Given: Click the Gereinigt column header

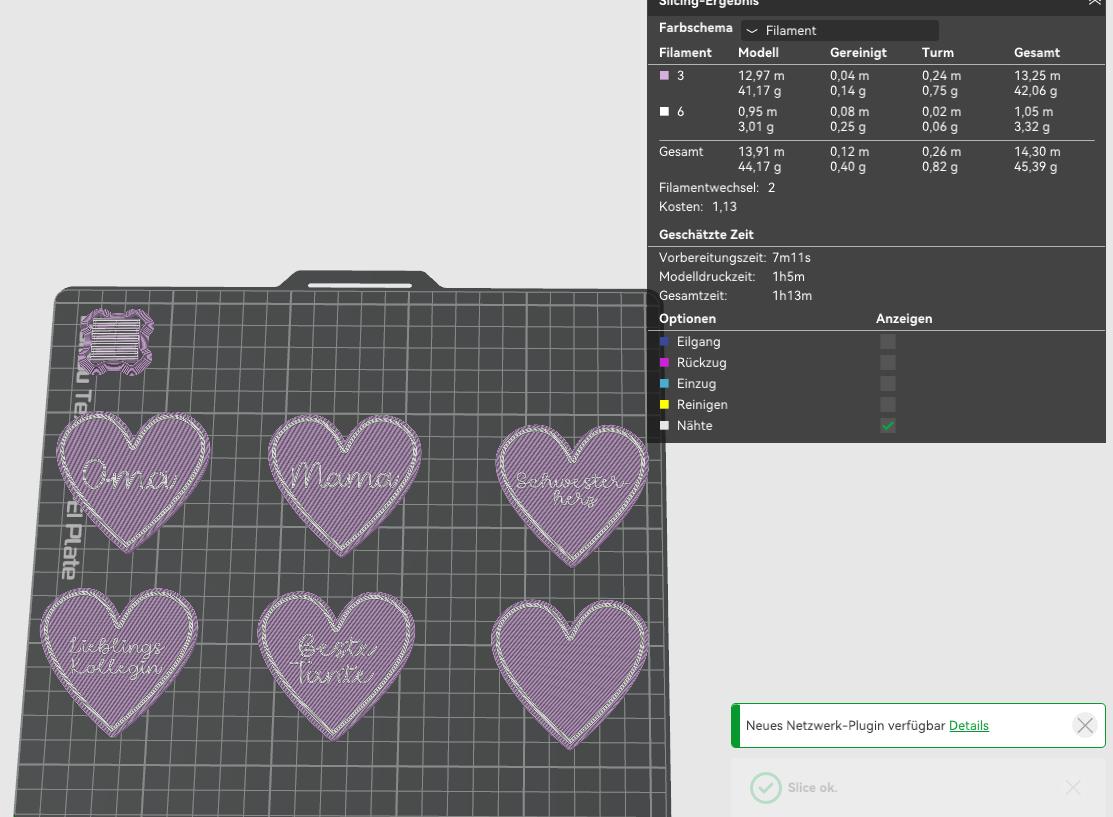Looking at the screenshot, I should pos(858,53).
